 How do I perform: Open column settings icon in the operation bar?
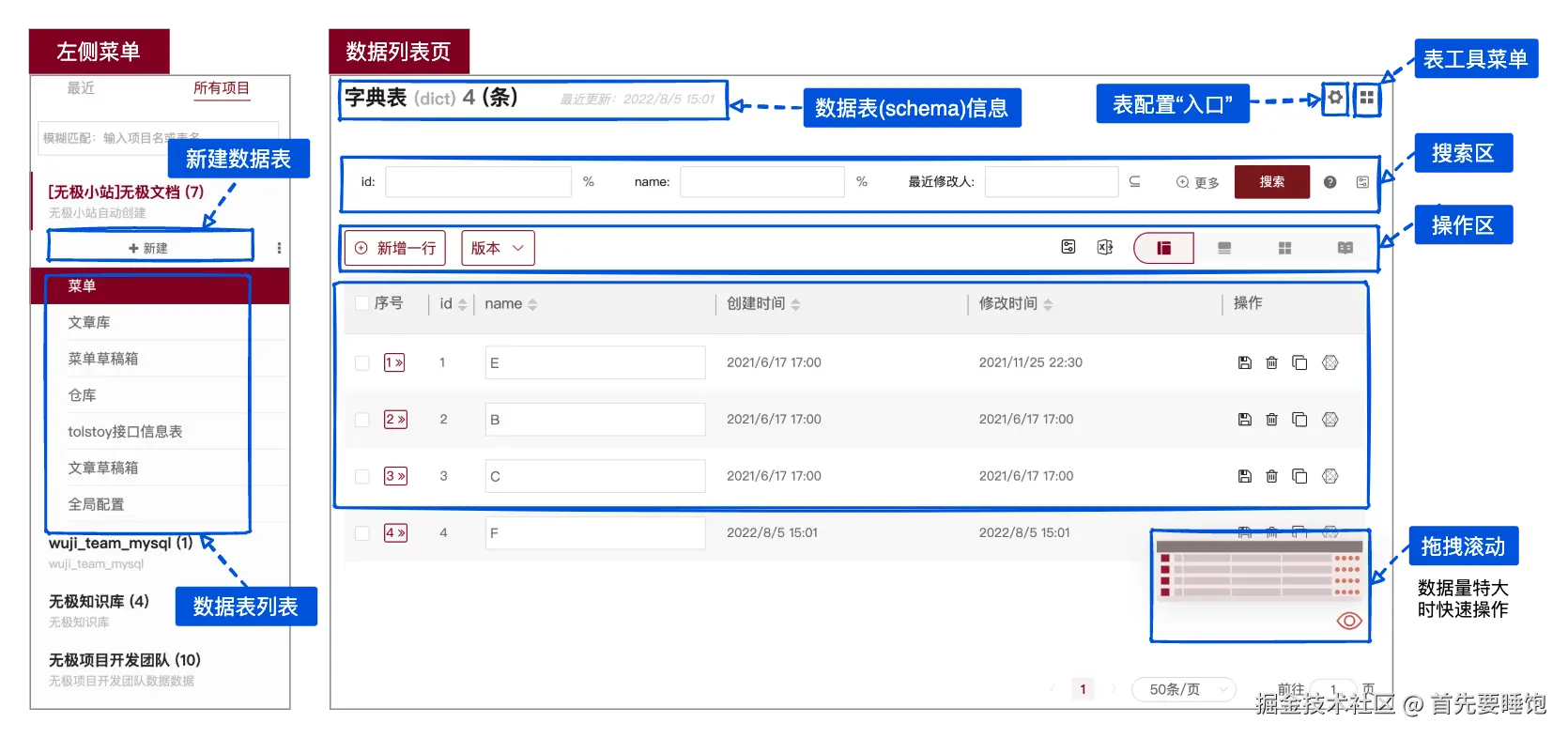tap(1068, 247)
